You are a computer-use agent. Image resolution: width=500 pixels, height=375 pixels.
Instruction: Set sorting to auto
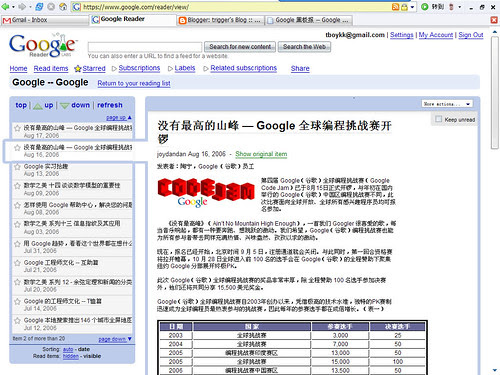pos(68,349)
